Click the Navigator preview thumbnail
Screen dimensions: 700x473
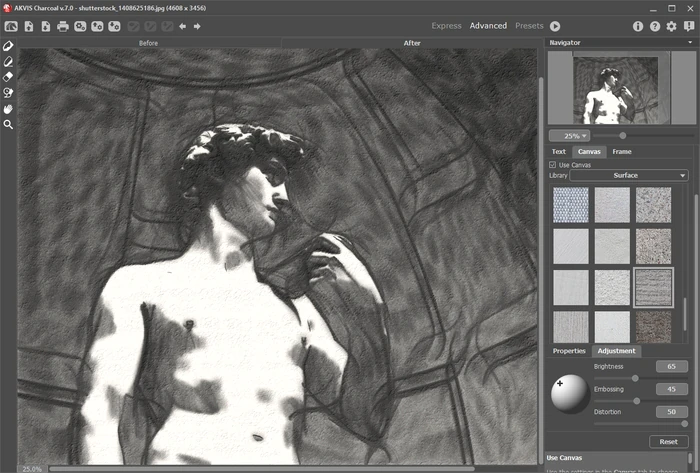tap(621, 87)
